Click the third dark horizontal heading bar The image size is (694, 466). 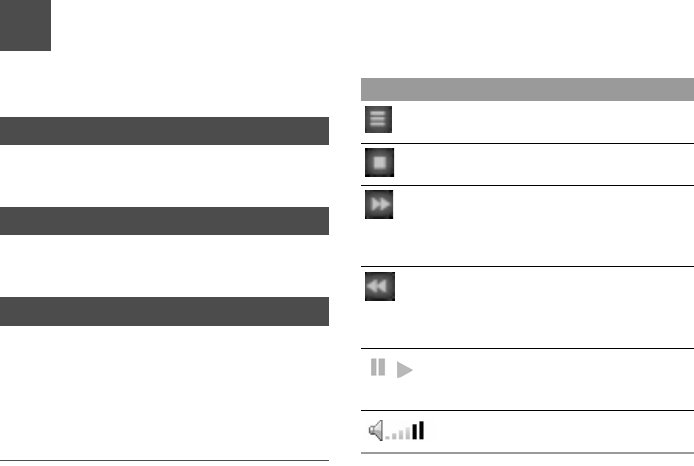click(164, 312)
